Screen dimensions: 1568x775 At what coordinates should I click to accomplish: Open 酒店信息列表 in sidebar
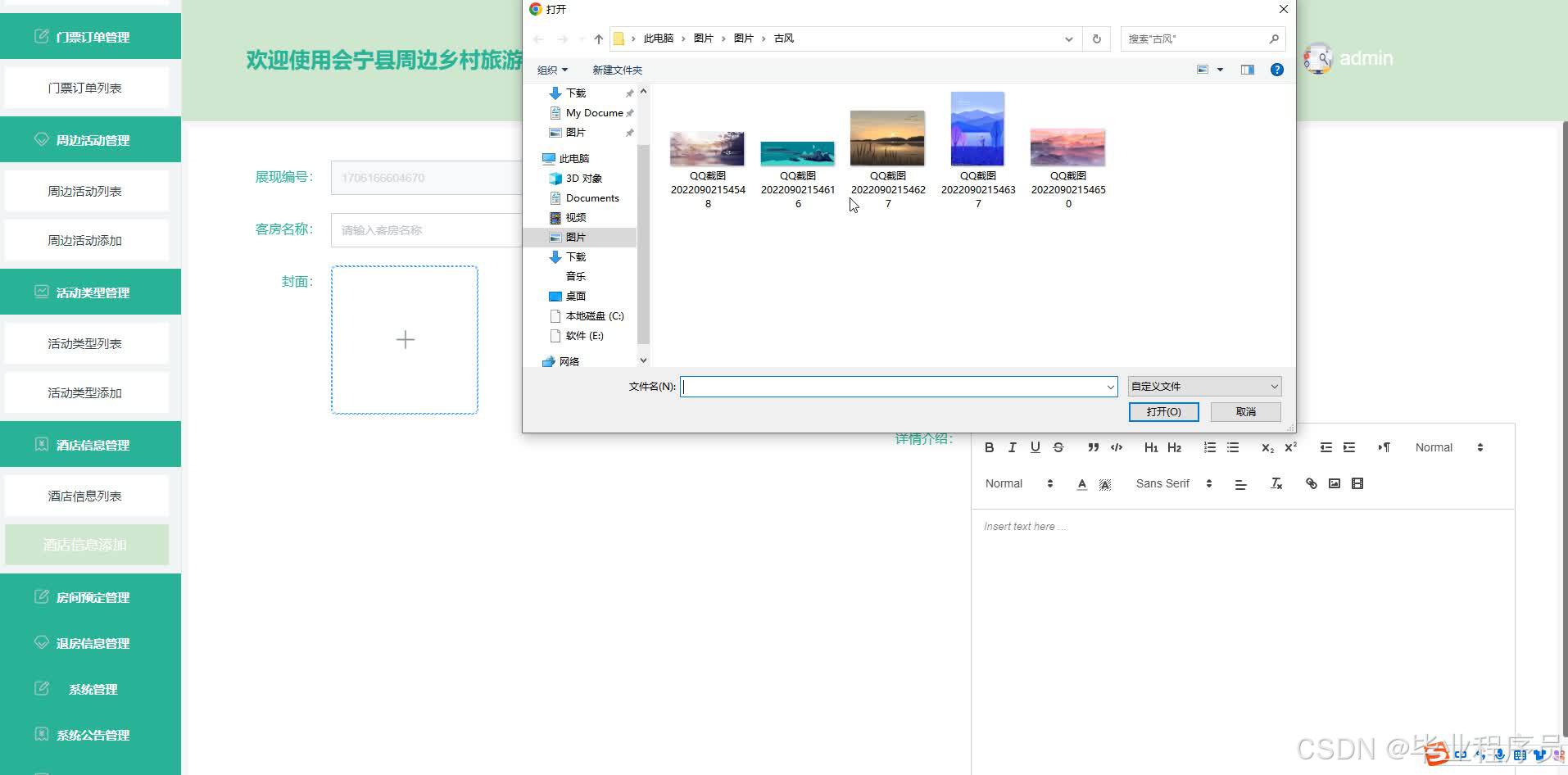pyautogui.click(x=85, y=496)
